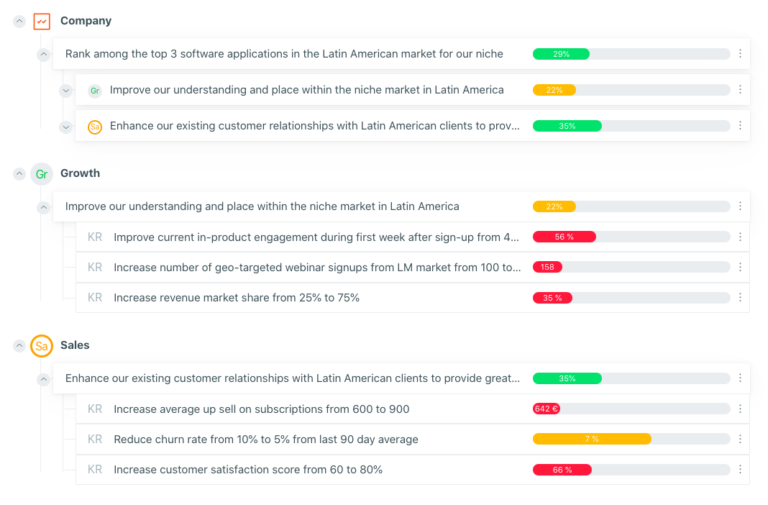Screen dimensions: 768x505
Task: Expand the Sa customer relationships child objective
Action: (66, 127)
